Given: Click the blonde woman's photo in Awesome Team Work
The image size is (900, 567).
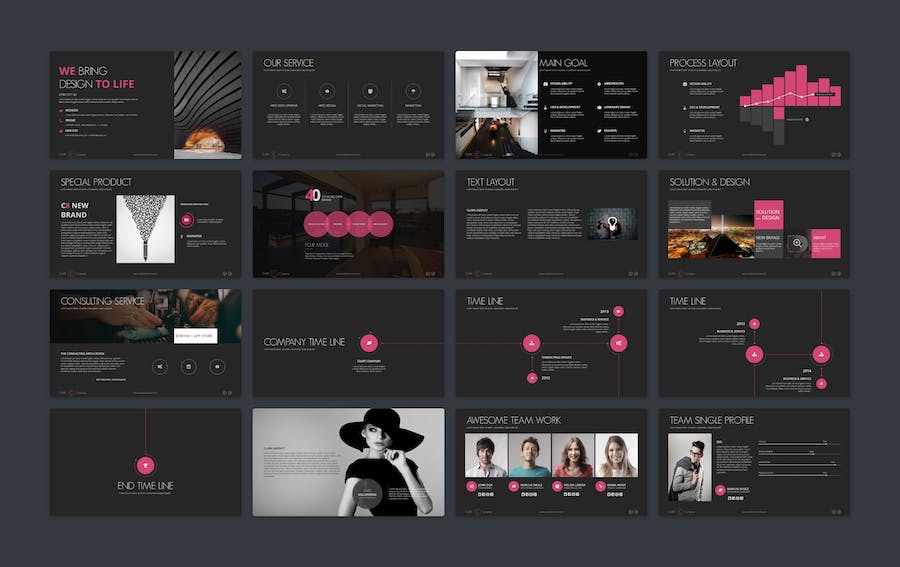Looking at the screenshot, I should [616, 456].
